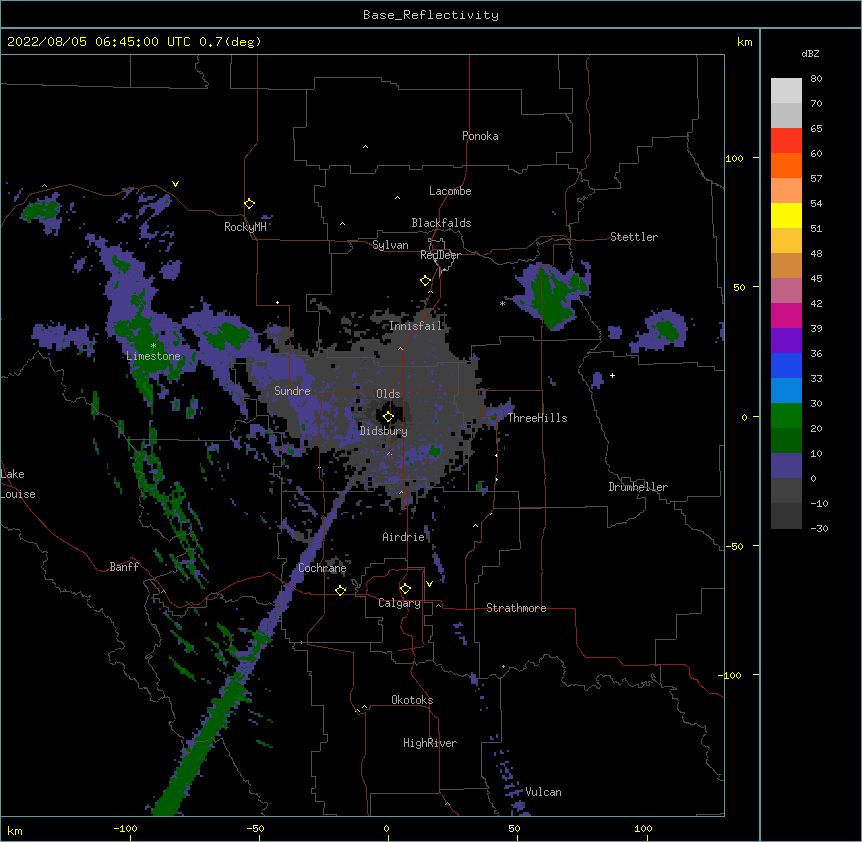Click the Banff label
862x842 pixels.
(x=124, y=567)
